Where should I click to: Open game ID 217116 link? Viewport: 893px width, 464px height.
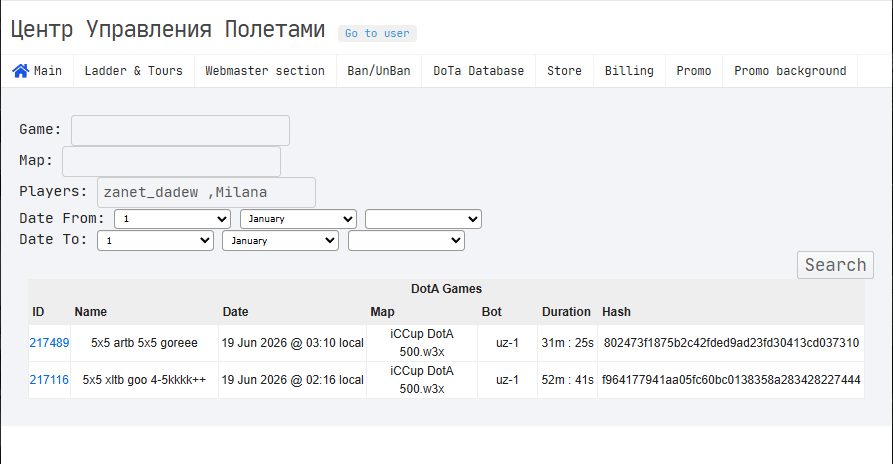pyautogui.click(x=49, y=380)
